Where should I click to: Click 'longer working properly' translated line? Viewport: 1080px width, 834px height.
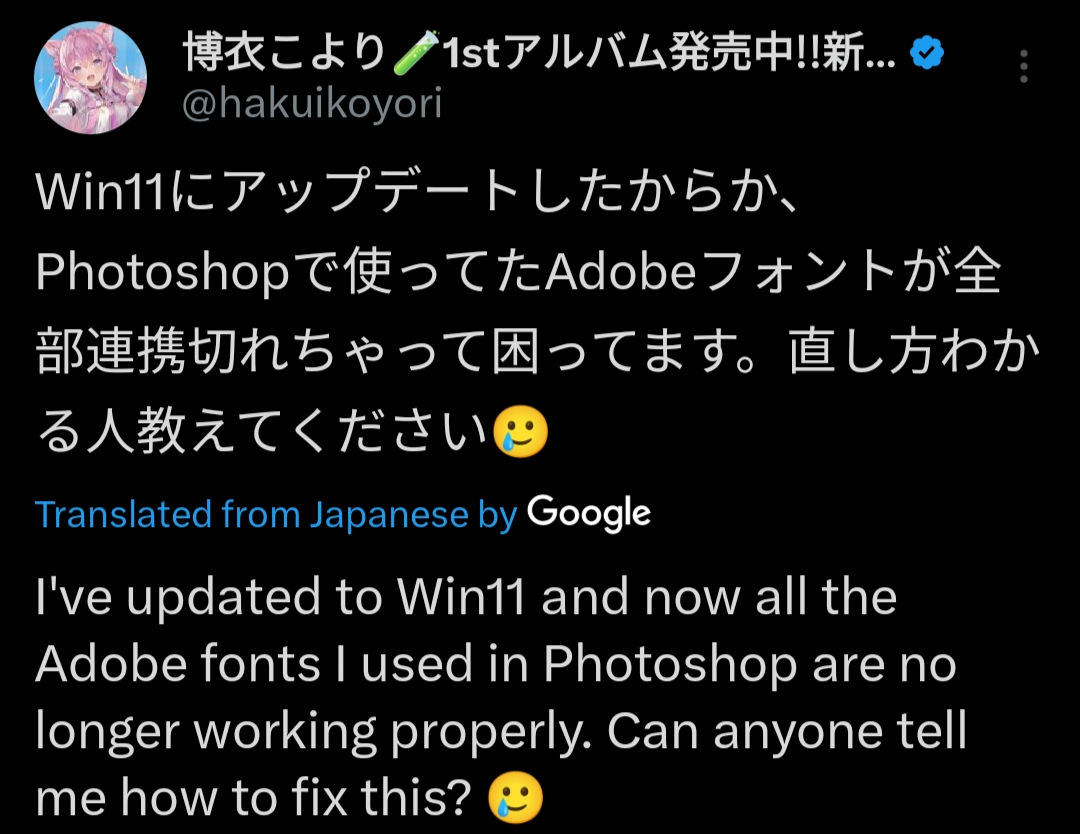pos(501,731)
